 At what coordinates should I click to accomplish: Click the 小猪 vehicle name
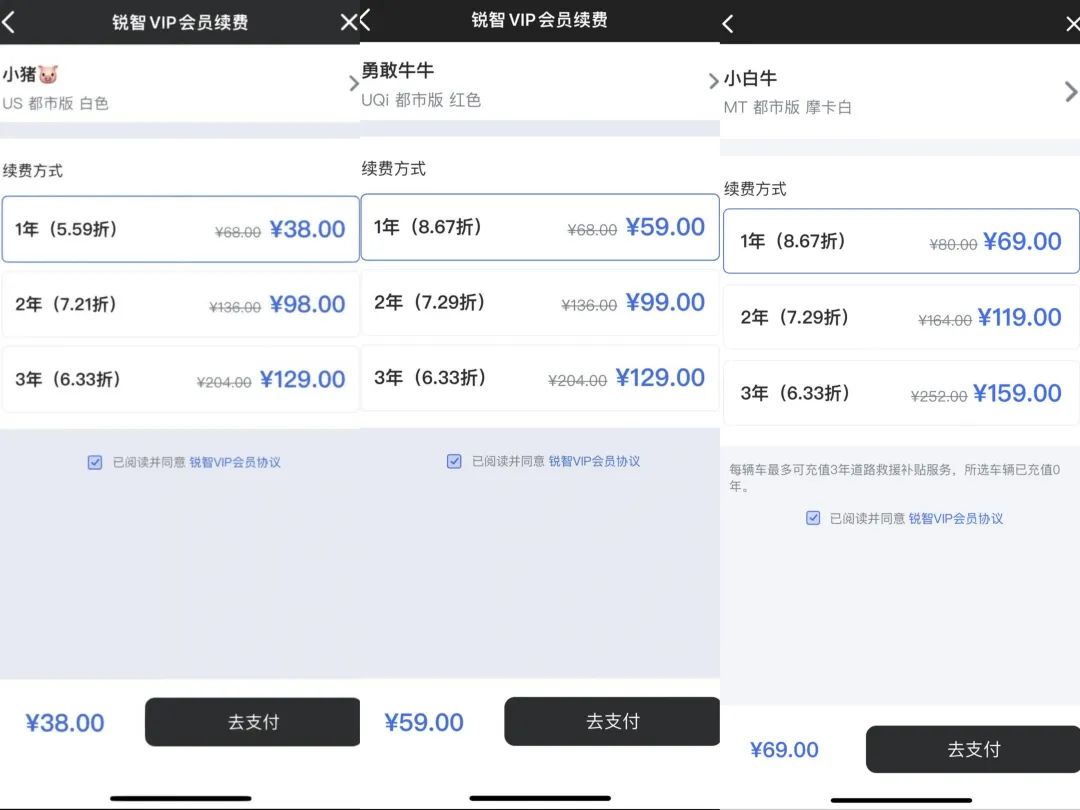pyautogui.click(x=19, y=74)
